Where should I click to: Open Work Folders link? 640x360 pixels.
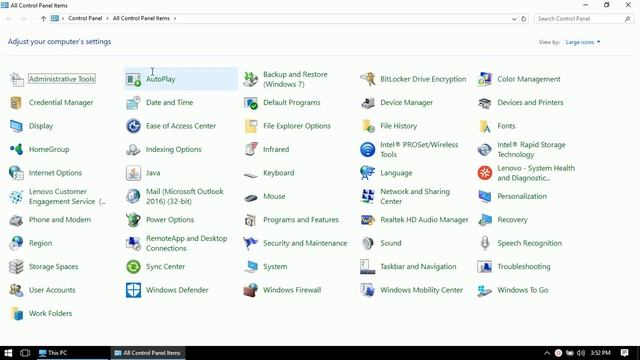(50, 313)
